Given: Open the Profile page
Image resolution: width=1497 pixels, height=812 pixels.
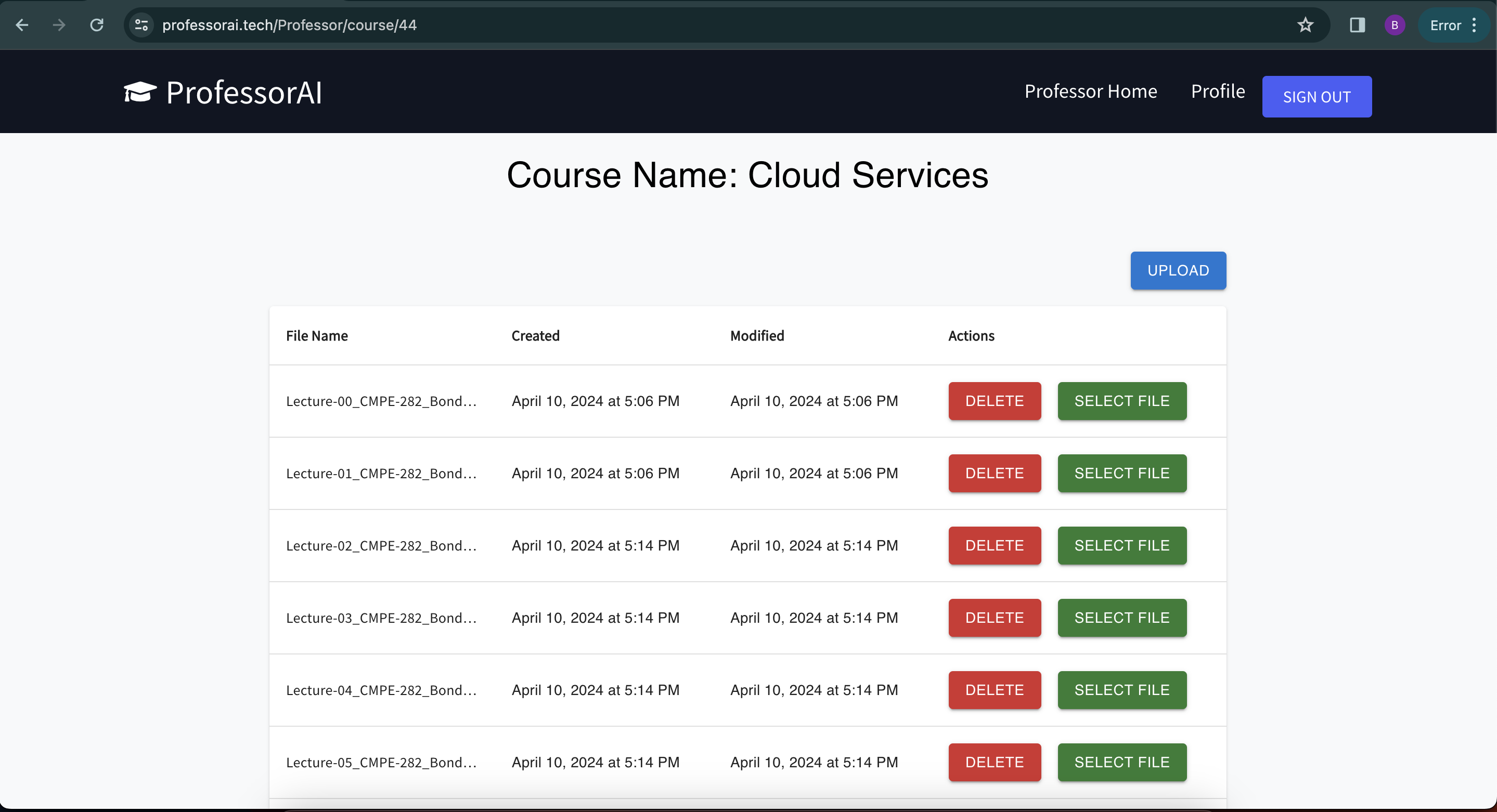Looking at the screenshot, I should [x=1218, y=91].
